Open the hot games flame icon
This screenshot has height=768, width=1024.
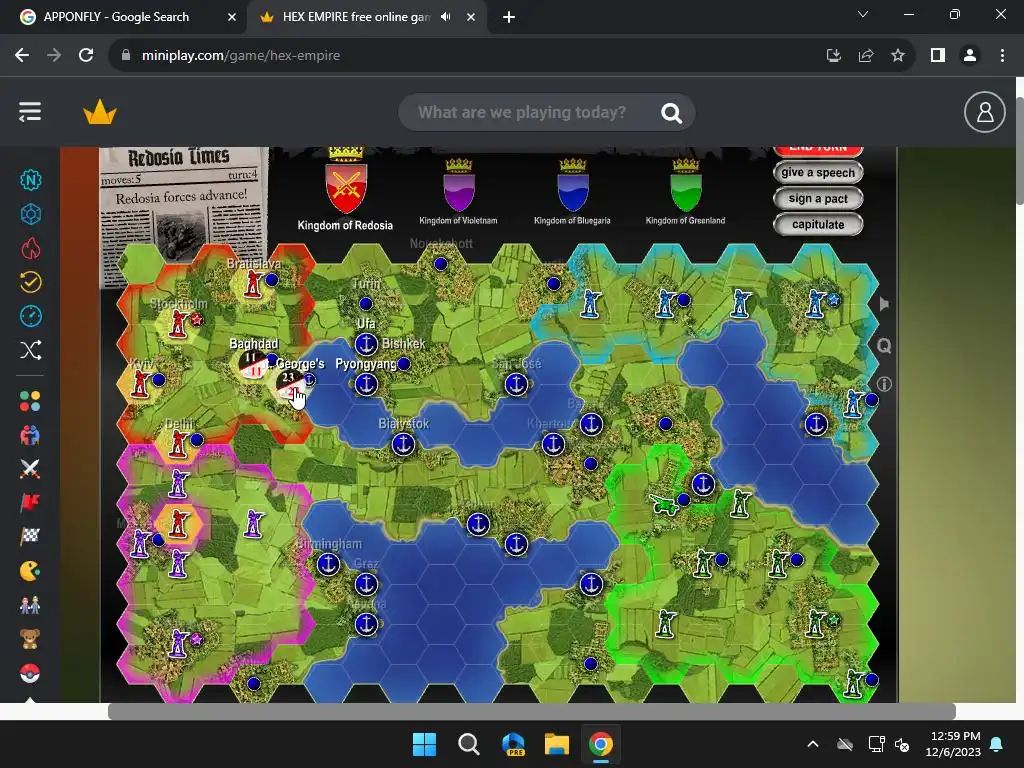click(31, 248)
